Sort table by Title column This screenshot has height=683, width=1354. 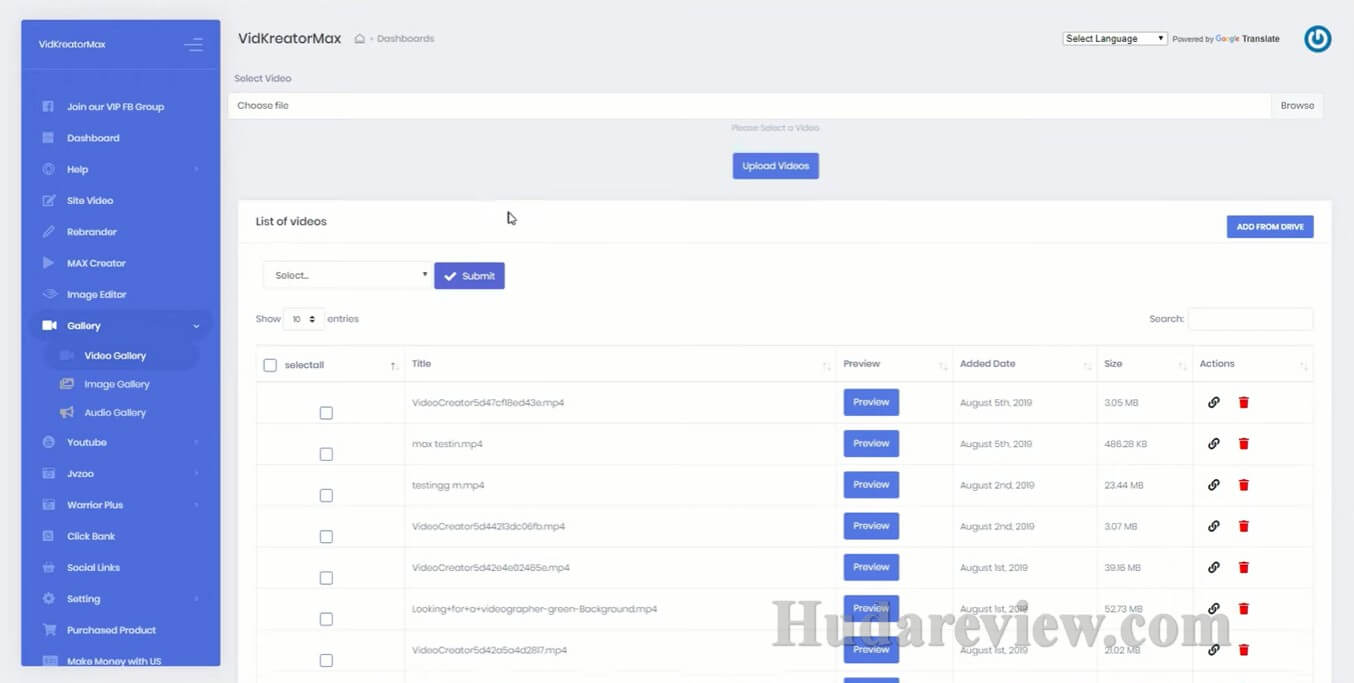pyautogui.click(x=620, y=364)
